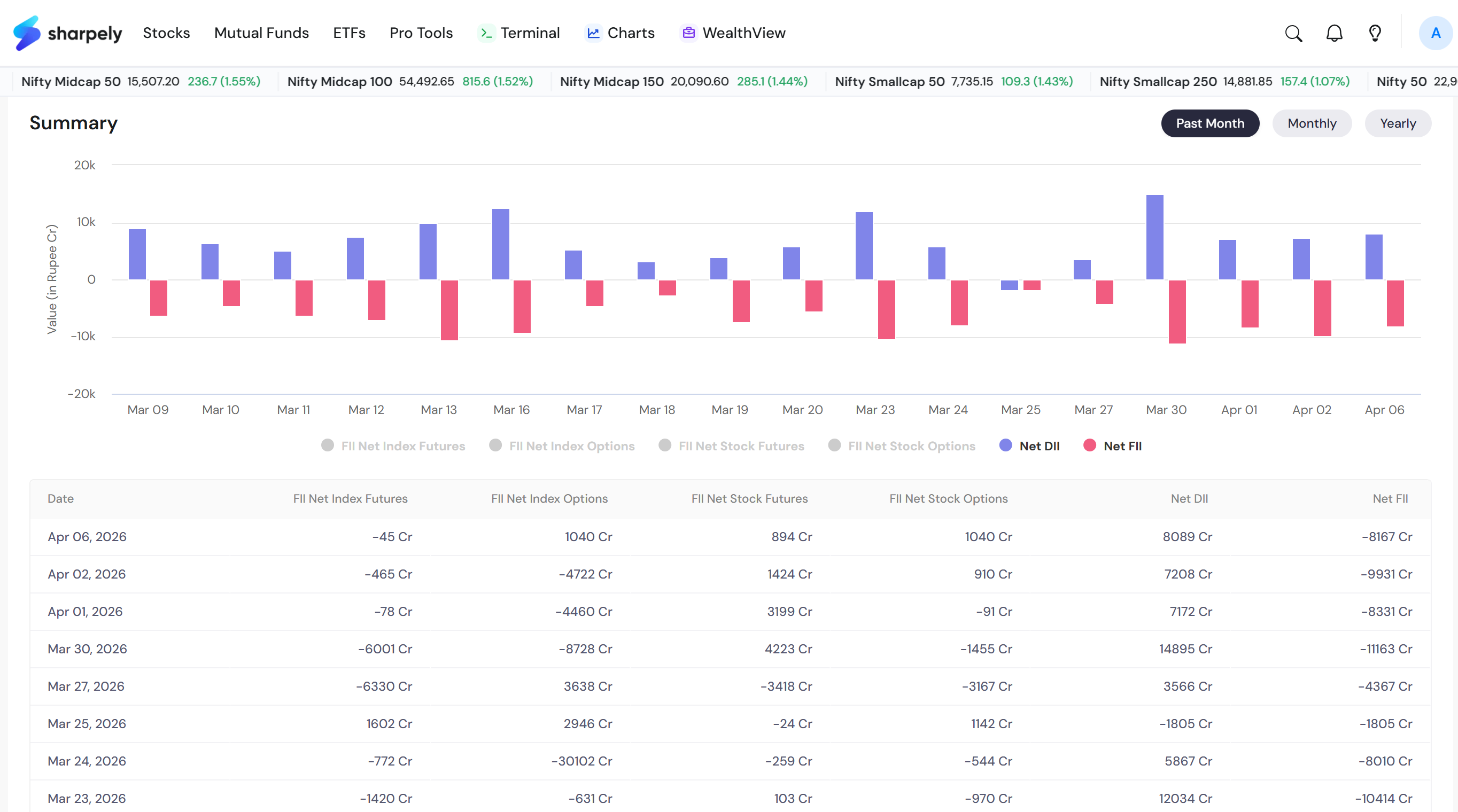Open notifications bell icon

[1334, 33]
